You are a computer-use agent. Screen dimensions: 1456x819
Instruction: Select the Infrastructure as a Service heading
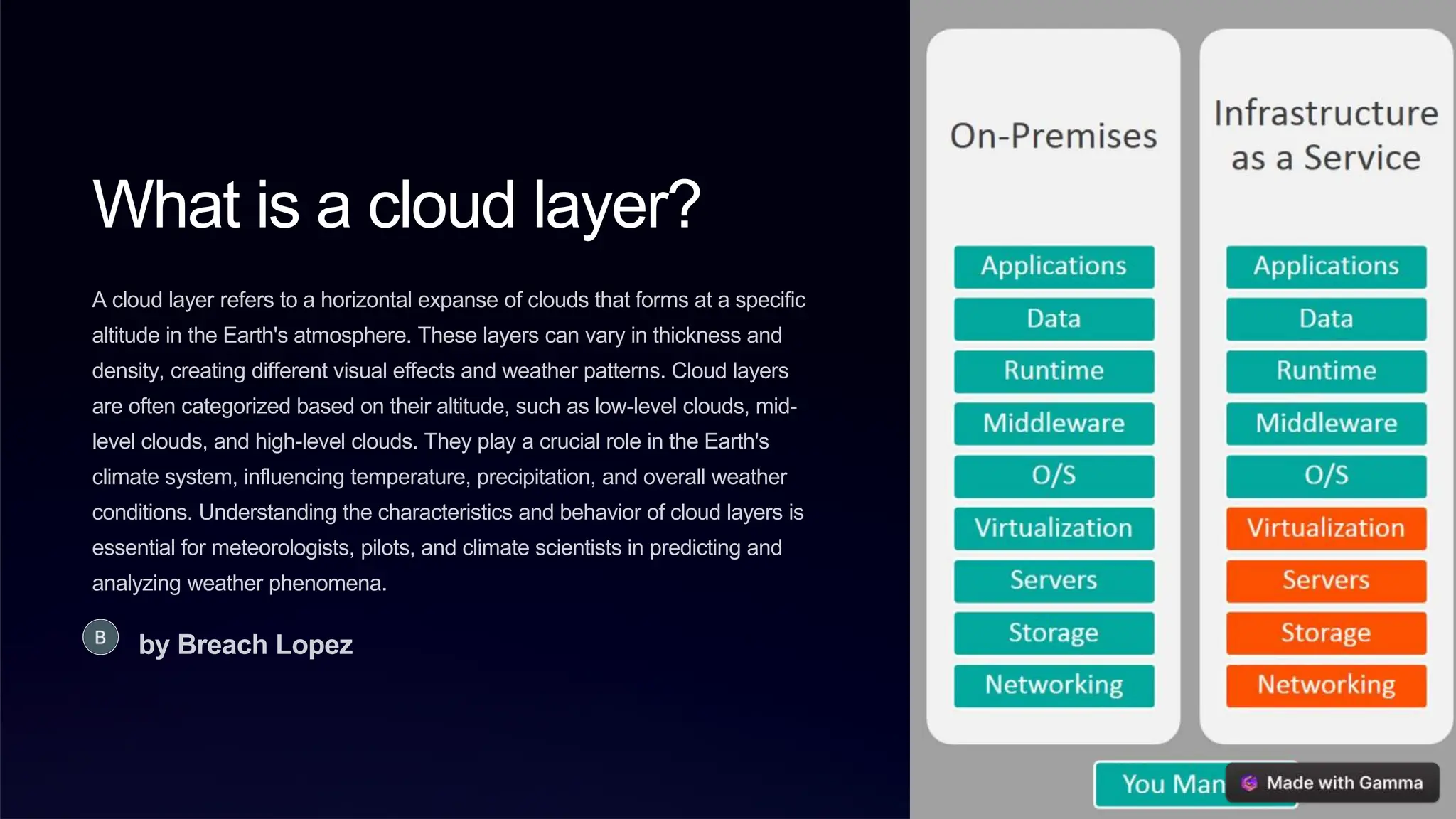tap(1326, 135)
